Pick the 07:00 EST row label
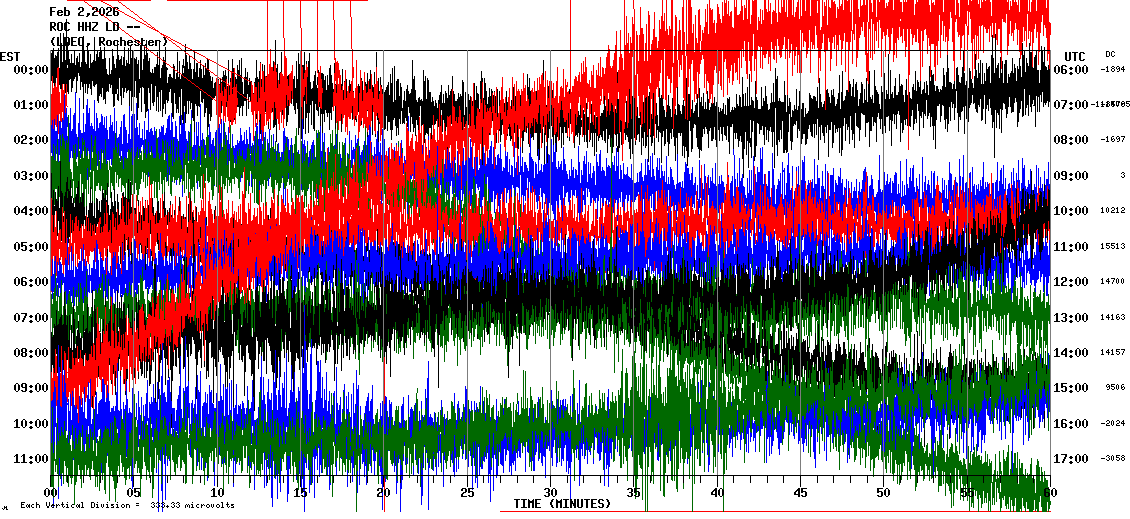The width and height of the screenshot is (1130, 519). tap(31, 318)
